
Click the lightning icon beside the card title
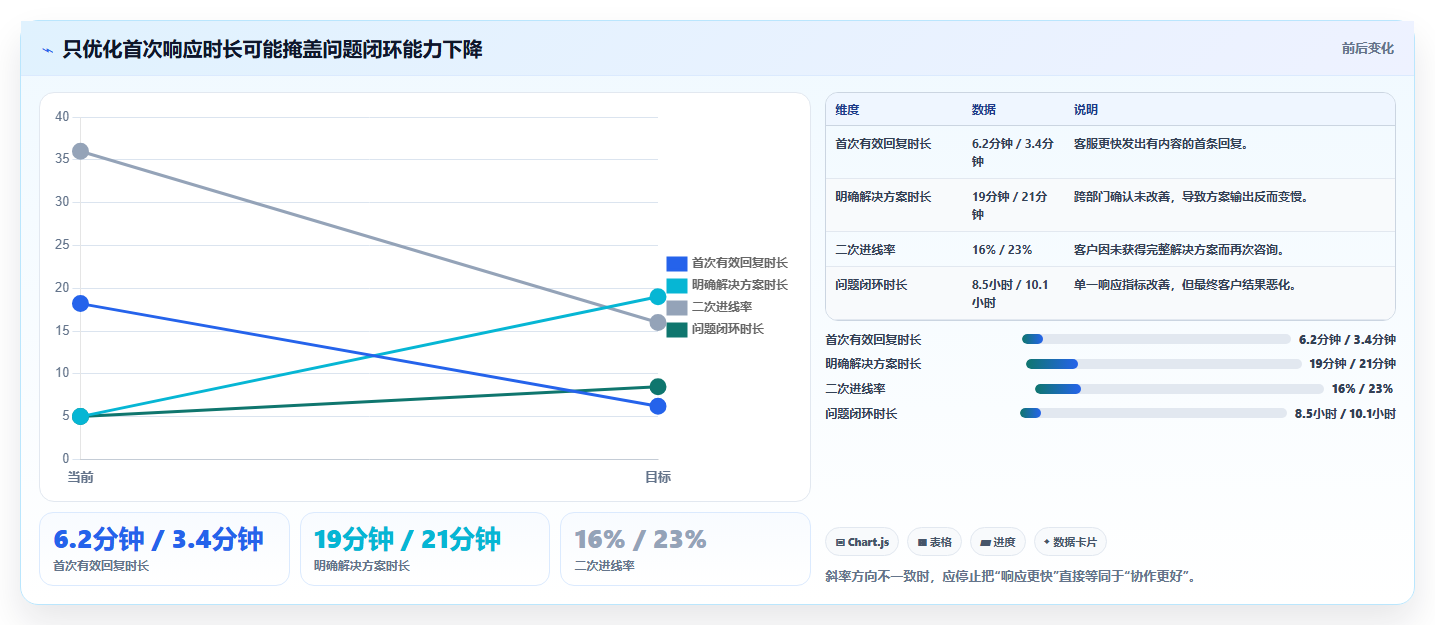click(x=48, y=50)
